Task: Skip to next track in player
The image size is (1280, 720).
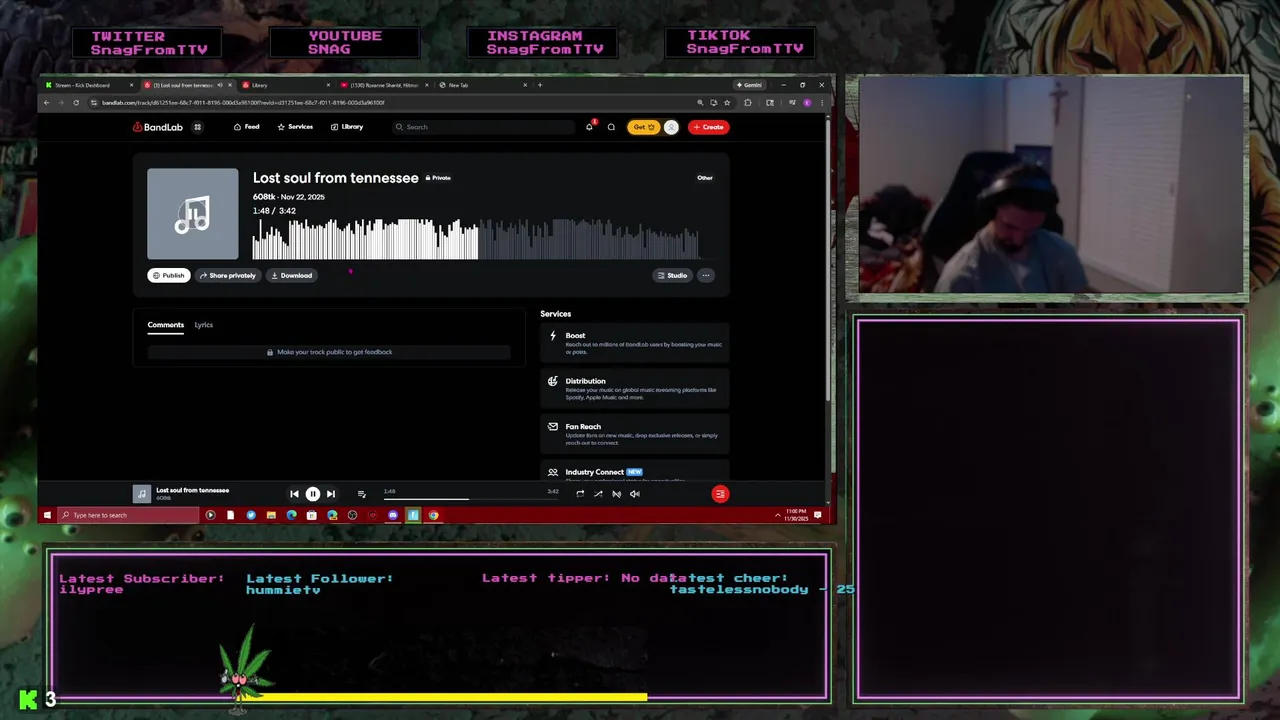Action: click(331, 494)
